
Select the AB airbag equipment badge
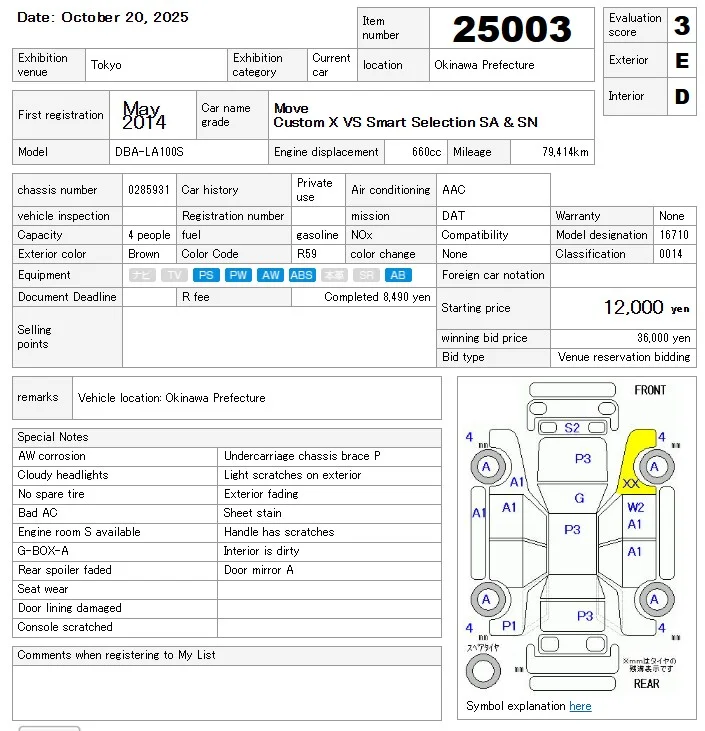tap(398, 275)
